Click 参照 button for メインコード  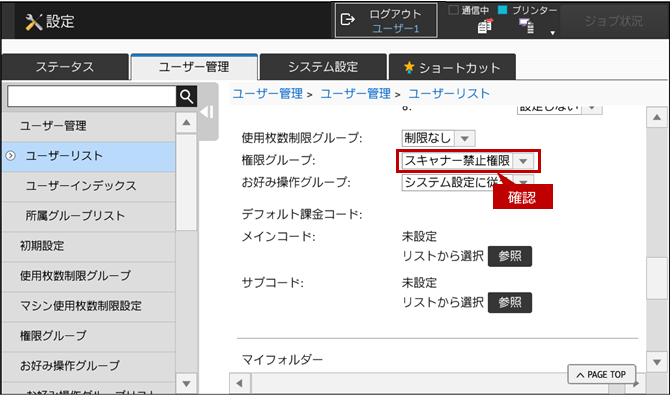(x=510, y=256)
